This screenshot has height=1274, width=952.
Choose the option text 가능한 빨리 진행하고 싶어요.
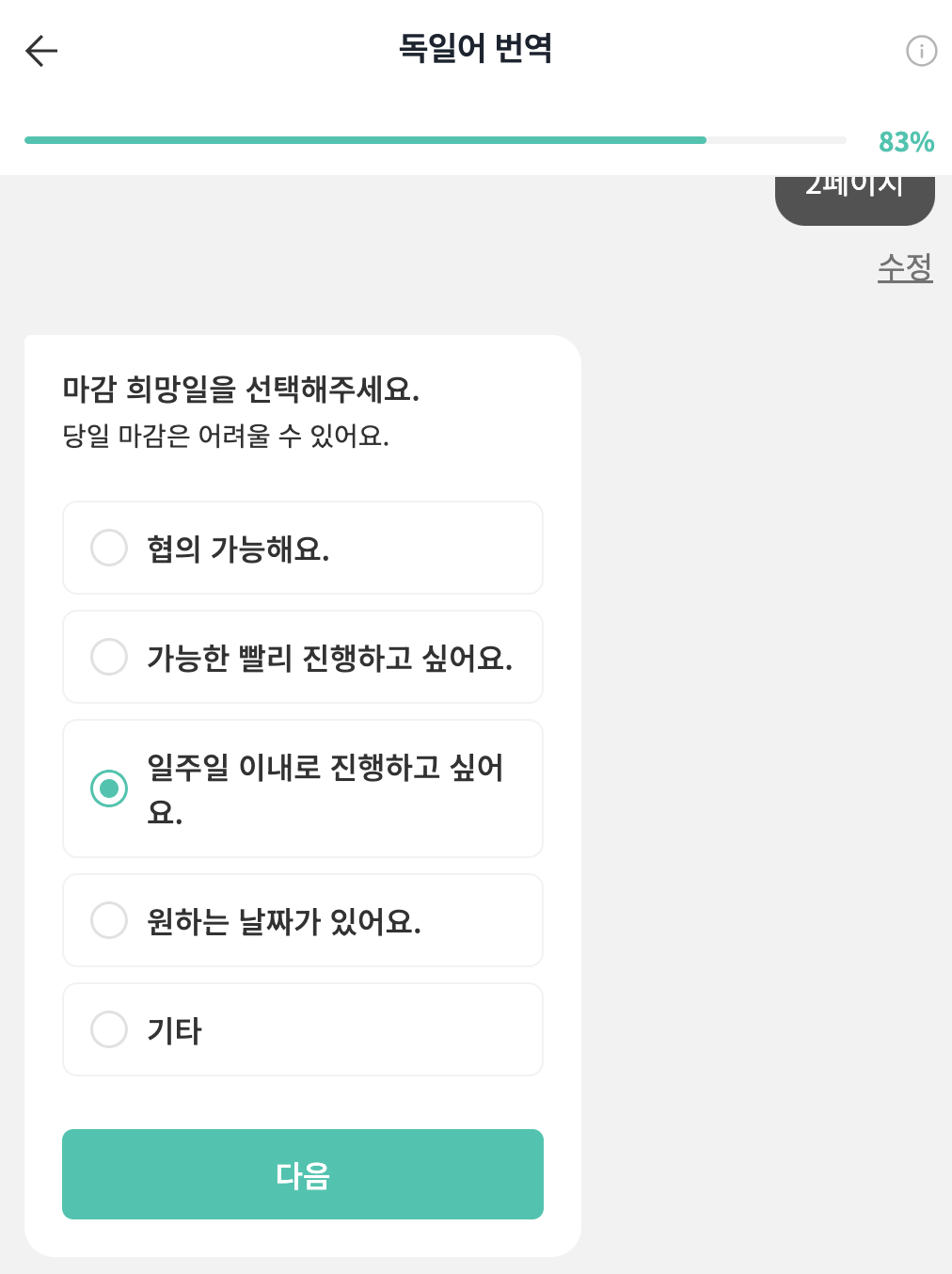(330, 658)
